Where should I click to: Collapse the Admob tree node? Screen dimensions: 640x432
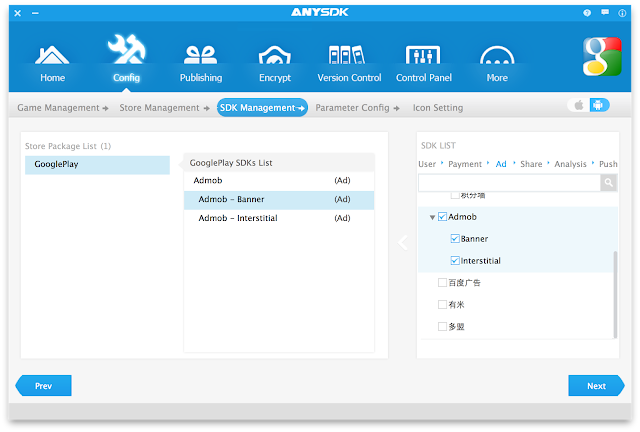coord(432,217)
